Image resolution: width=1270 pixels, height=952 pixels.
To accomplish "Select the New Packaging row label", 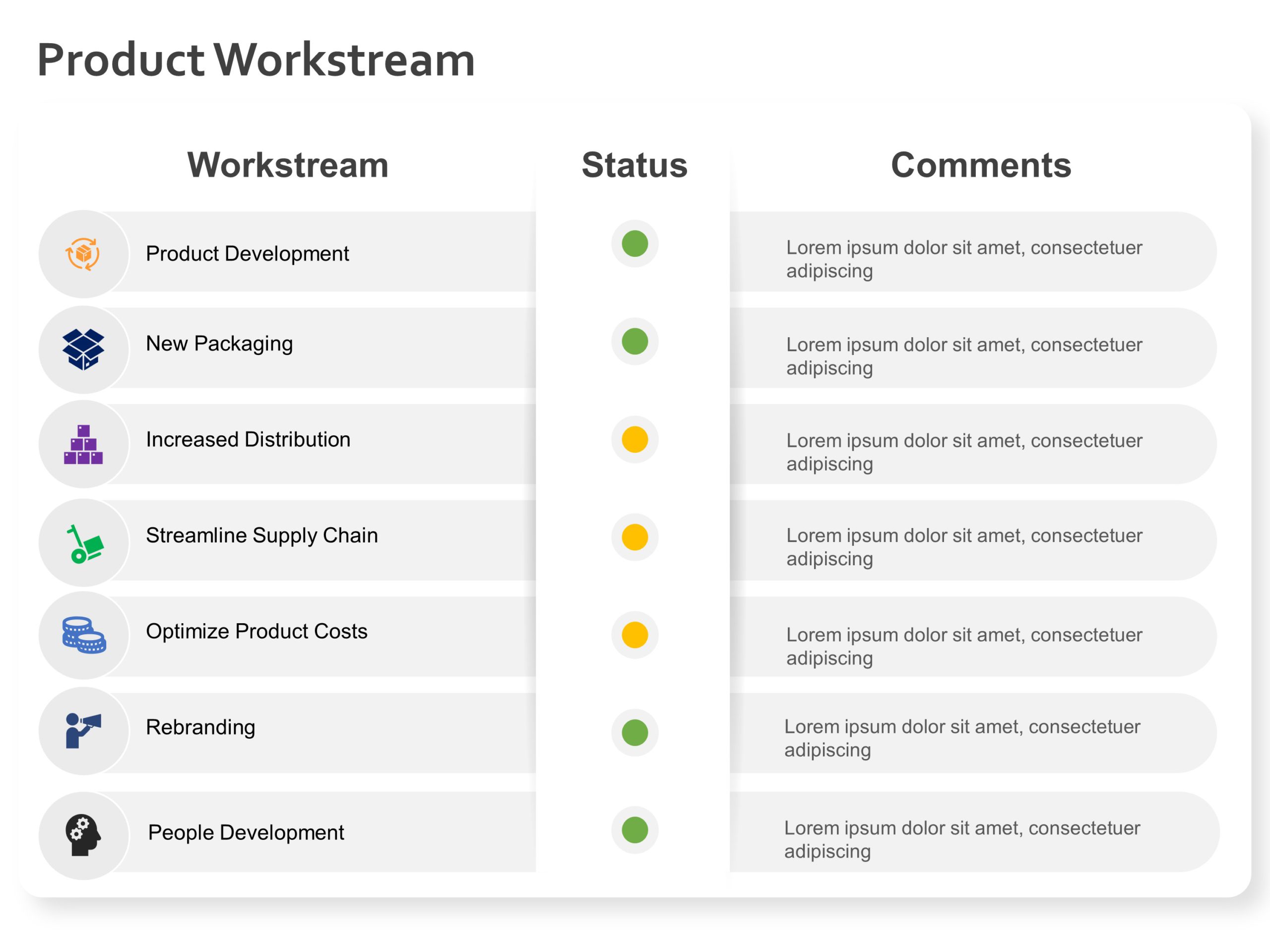I will pos(220,343).
